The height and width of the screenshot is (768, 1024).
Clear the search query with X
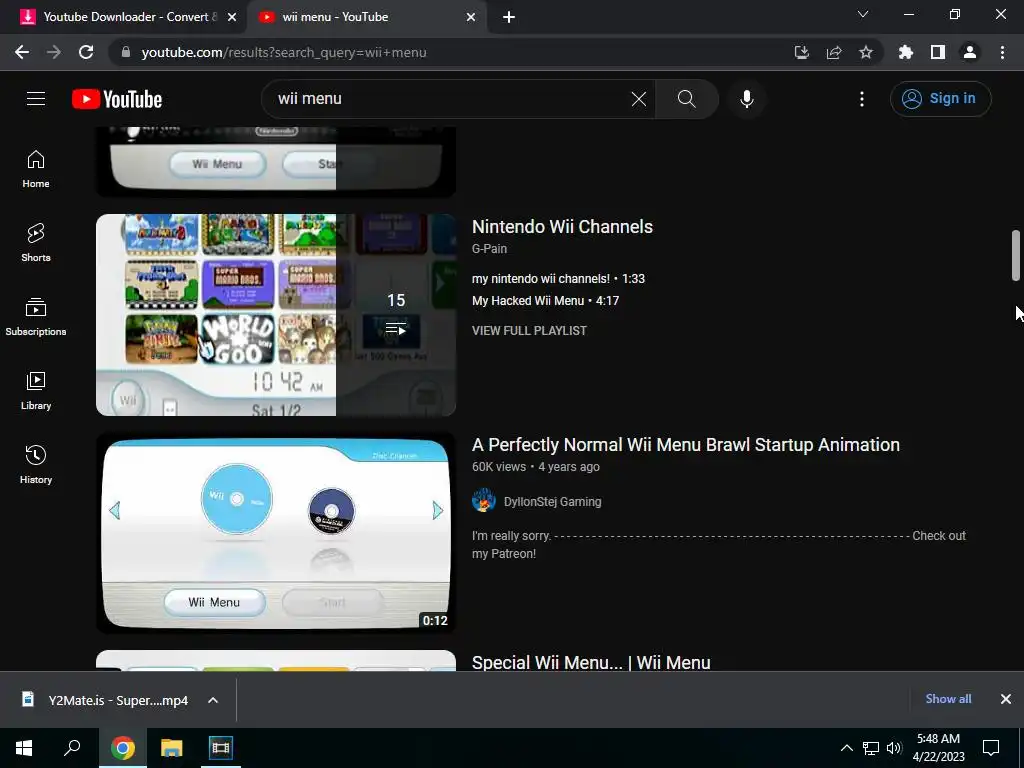[639, 99]
